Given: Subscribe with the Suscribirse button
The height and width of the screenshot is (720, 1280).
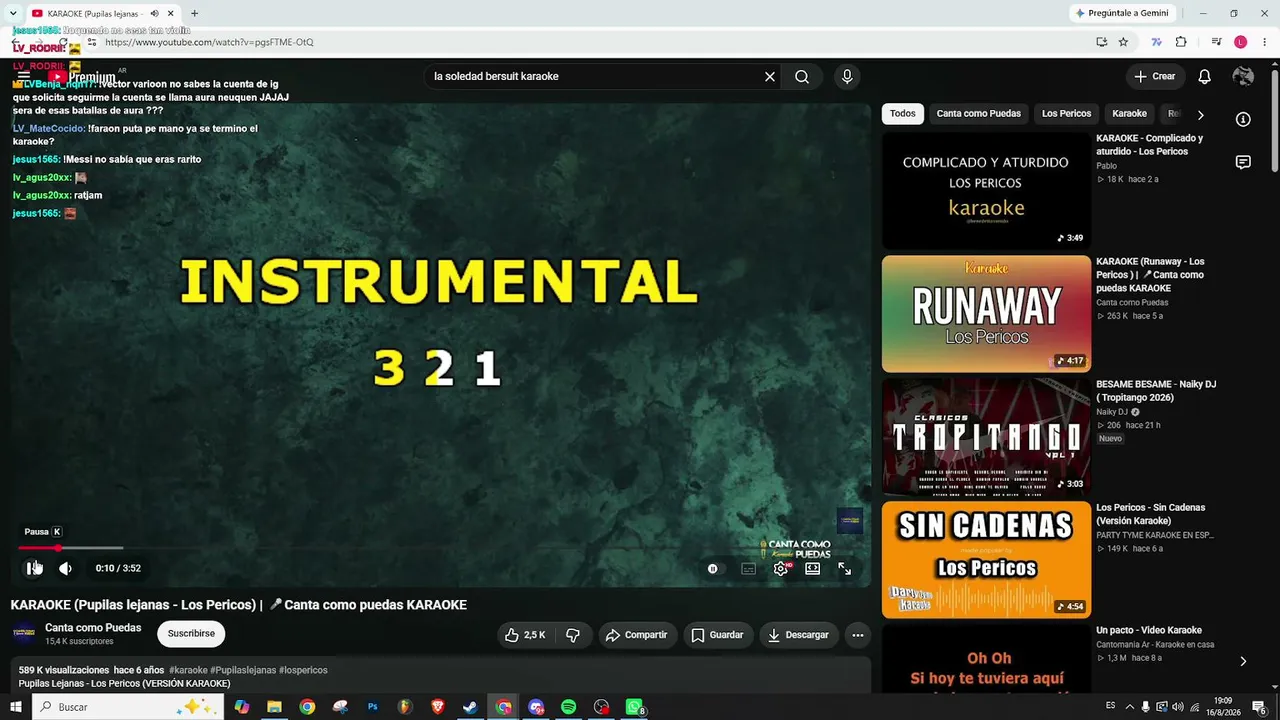Looking at the screenshot, I should tap(191, 634).
